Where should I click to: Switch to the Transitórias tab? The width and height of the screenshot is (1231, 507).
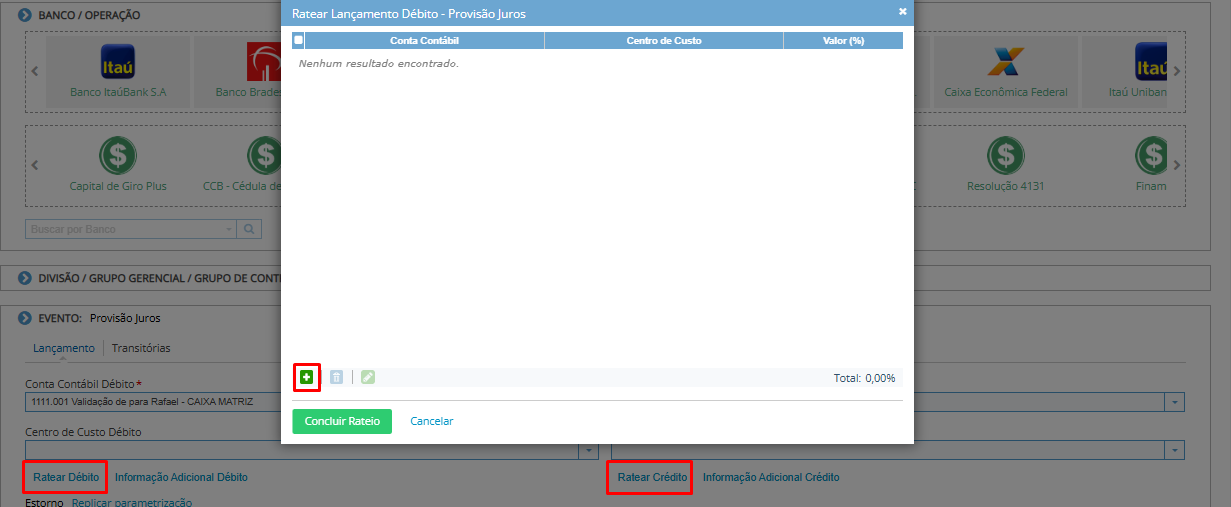coord(141,348)
